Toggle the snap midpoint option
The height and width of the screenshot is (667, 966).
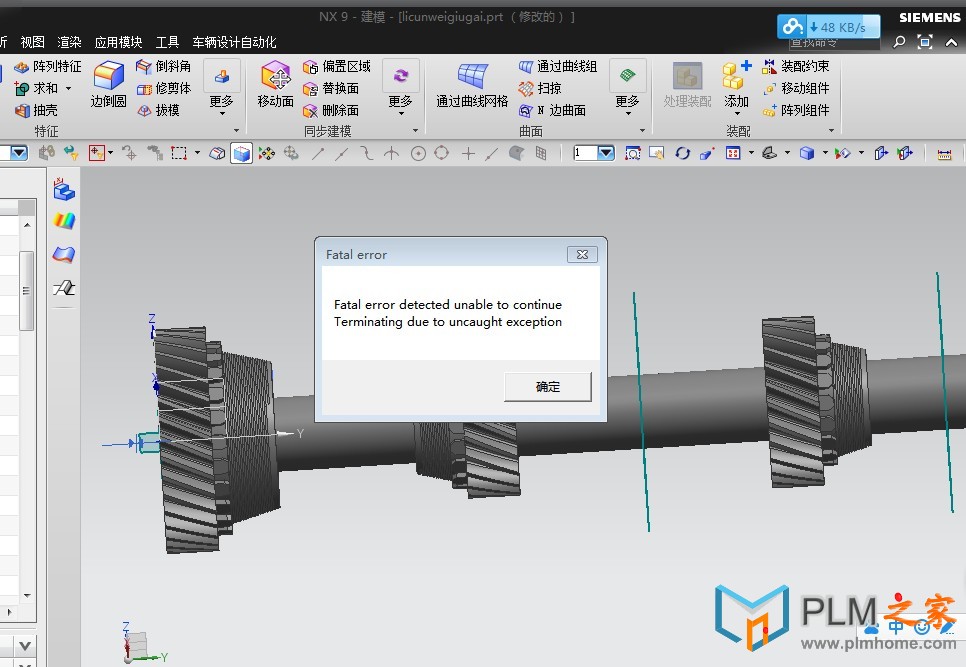342,153
